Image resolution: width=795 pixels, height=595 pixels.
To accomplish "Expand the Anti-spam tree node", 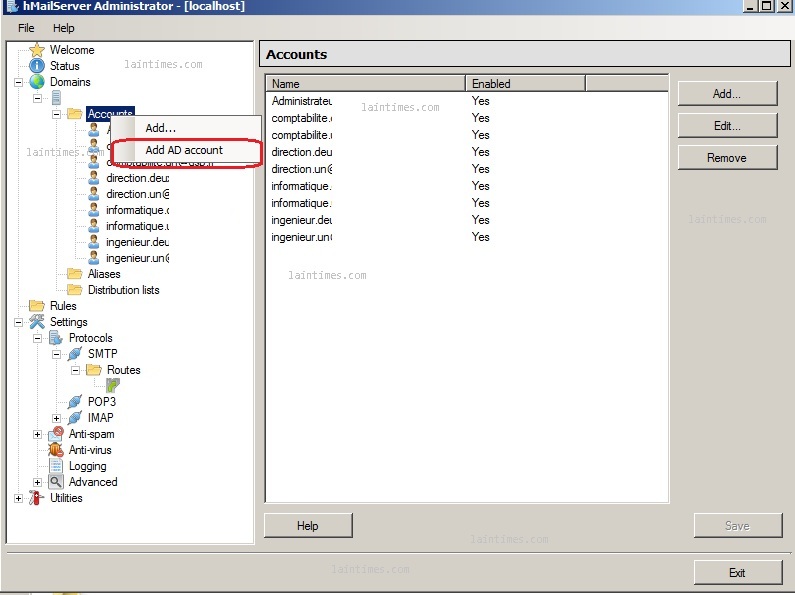I will click(x=38, y=434).
